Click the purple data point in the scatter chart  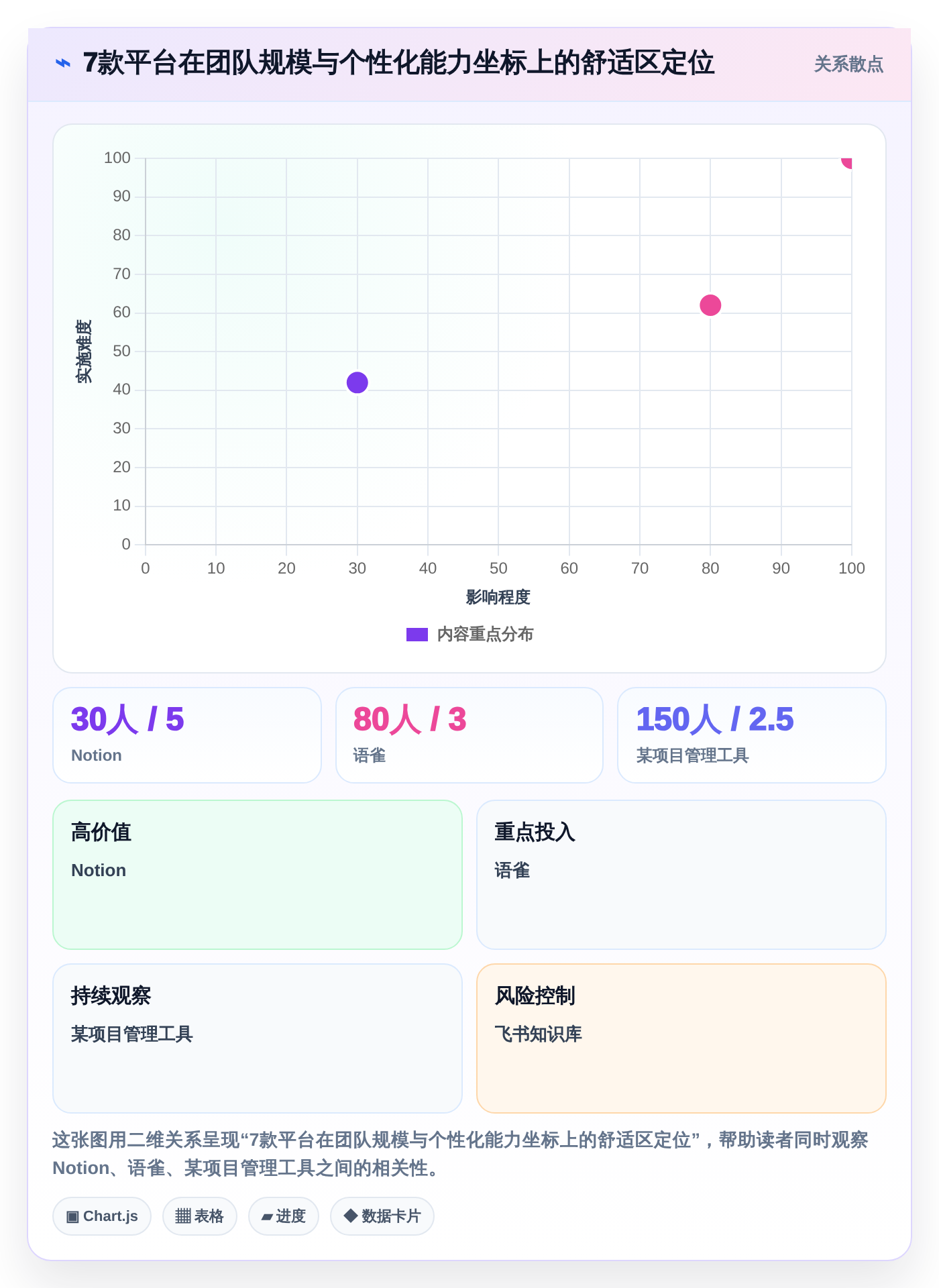pos(357,382)
